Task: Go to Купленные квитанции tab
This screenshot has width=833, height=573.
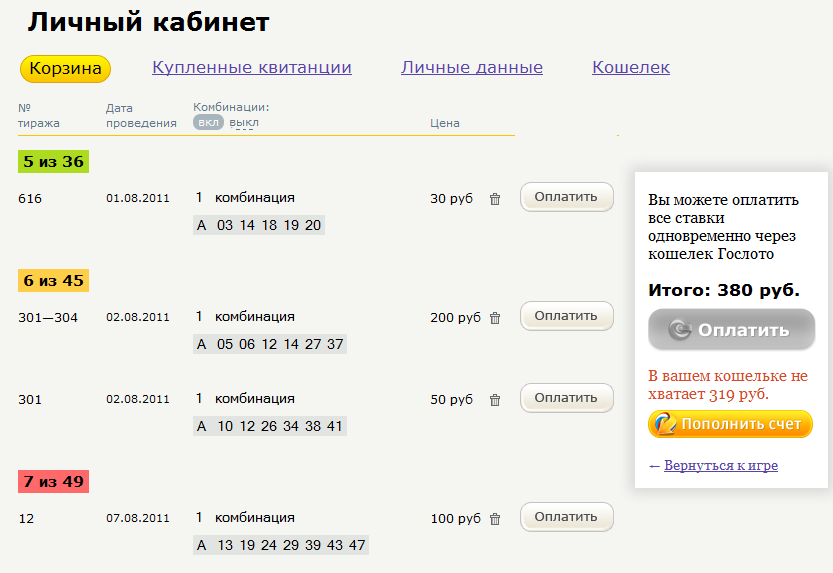Action: coord(252,68)
